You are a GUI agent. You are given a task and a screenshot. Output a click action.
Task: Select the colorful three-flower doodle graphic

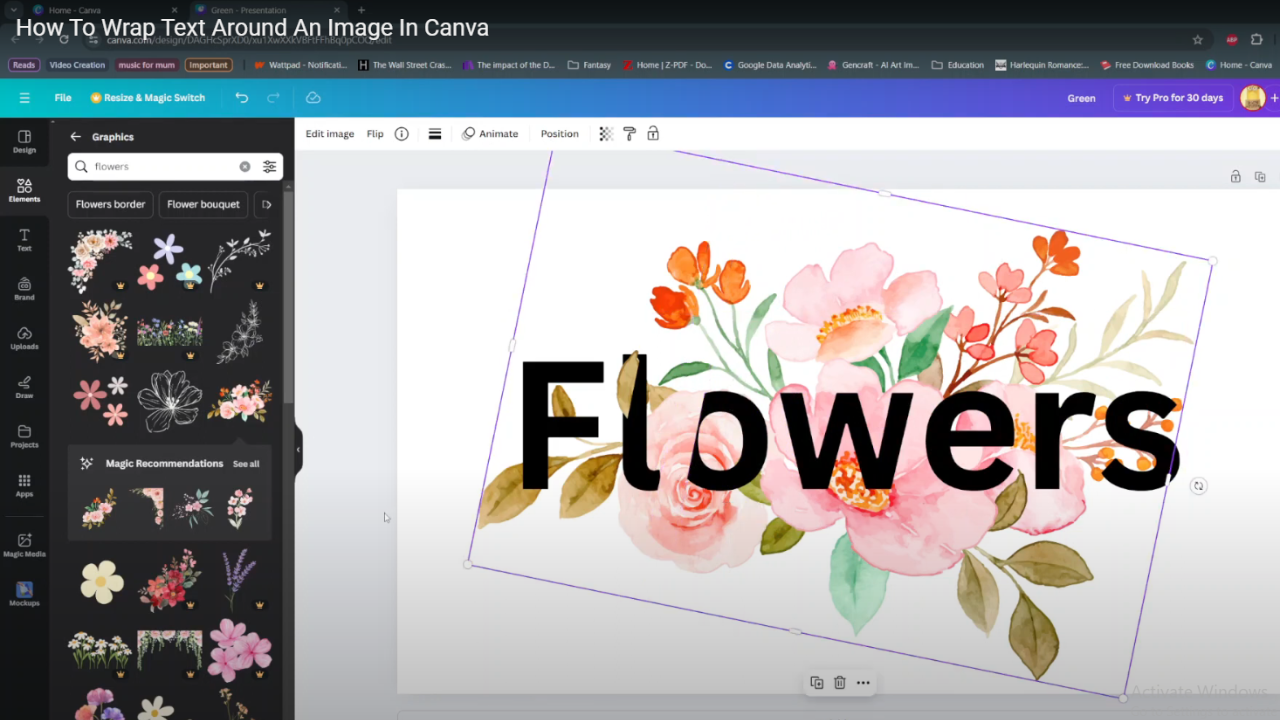pyautogui.click(x=169, y=262)
